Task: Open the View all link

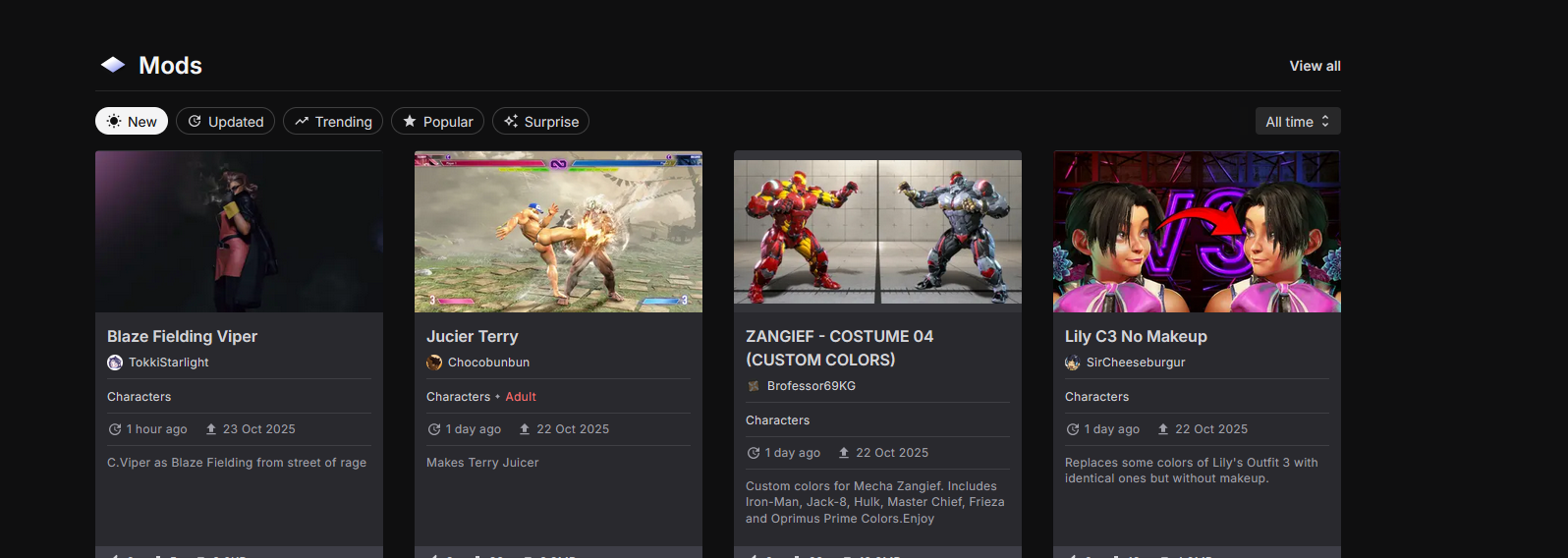Action: point(1315,66)
